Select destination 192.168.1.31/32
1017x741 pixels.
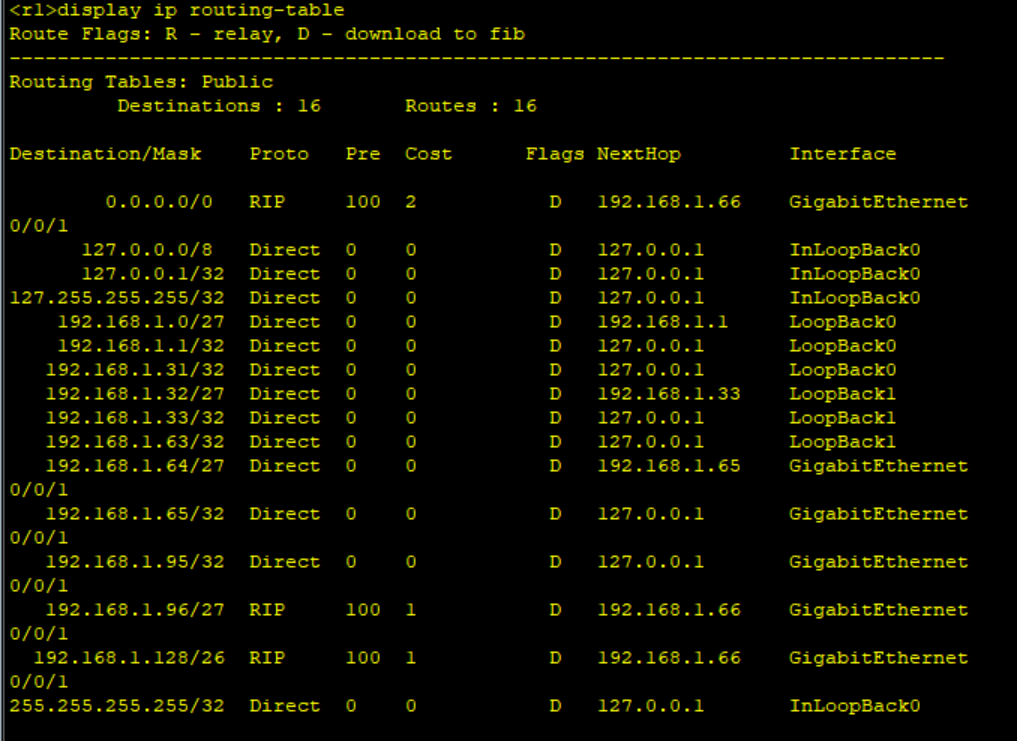coord(135,370)
